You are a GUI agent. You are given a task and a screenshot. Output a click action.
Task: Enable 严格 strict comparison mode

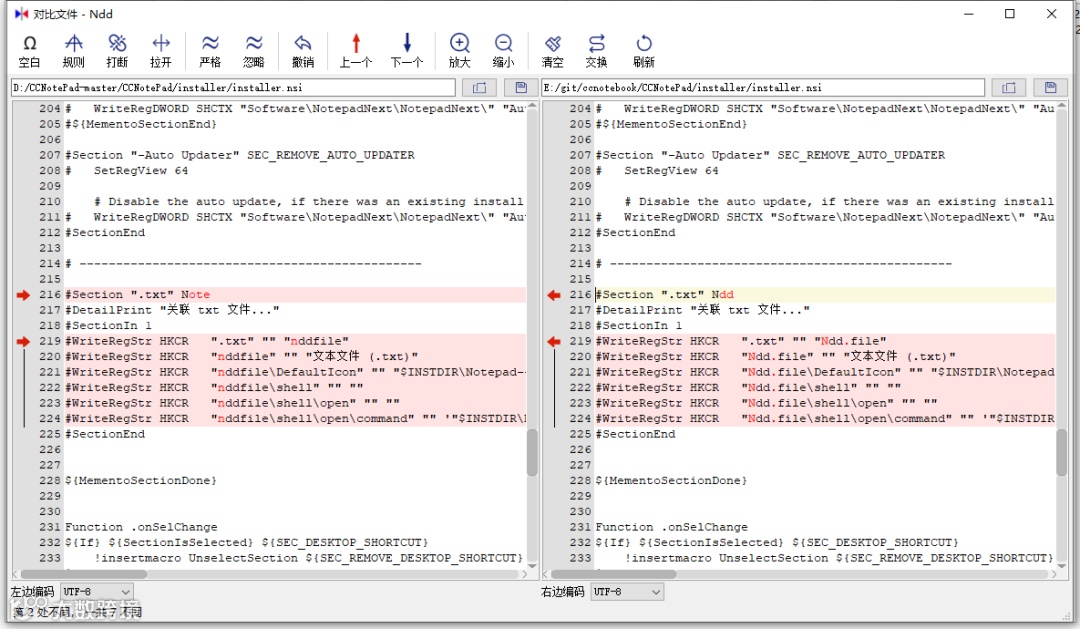click(210, 51)
